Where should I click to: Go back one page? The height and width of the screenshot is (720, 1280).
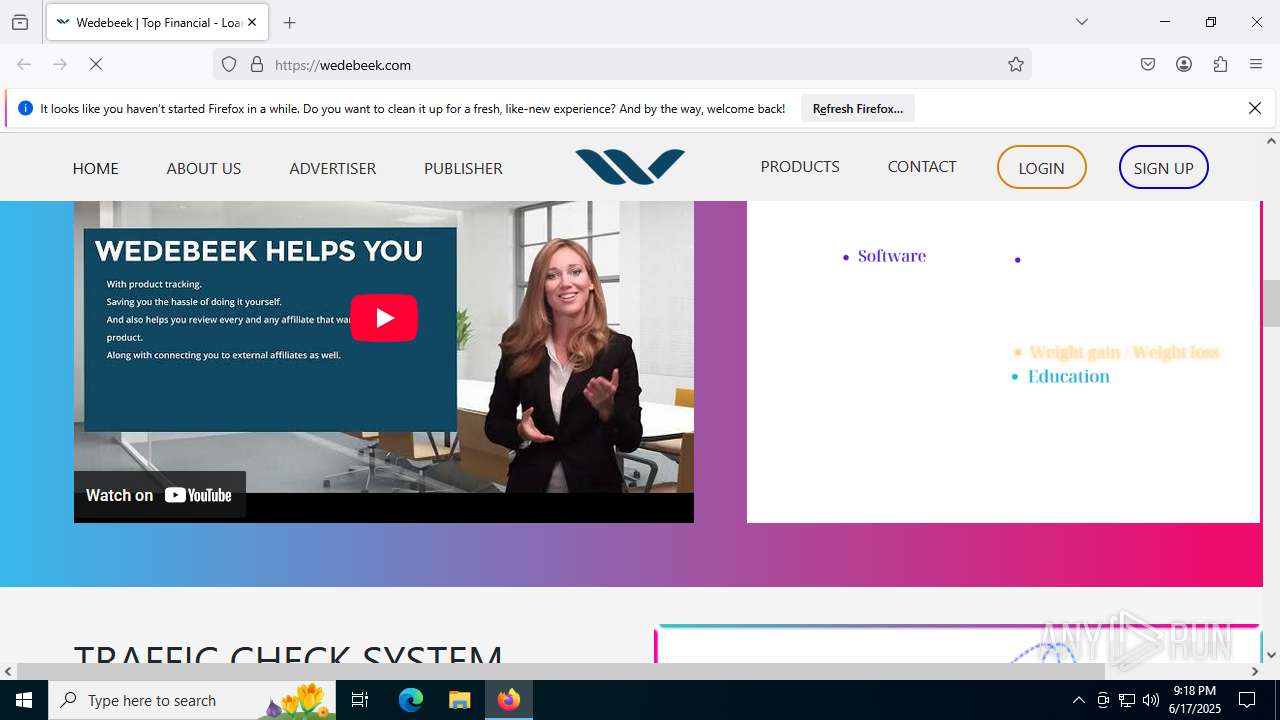tap(24, 64)
